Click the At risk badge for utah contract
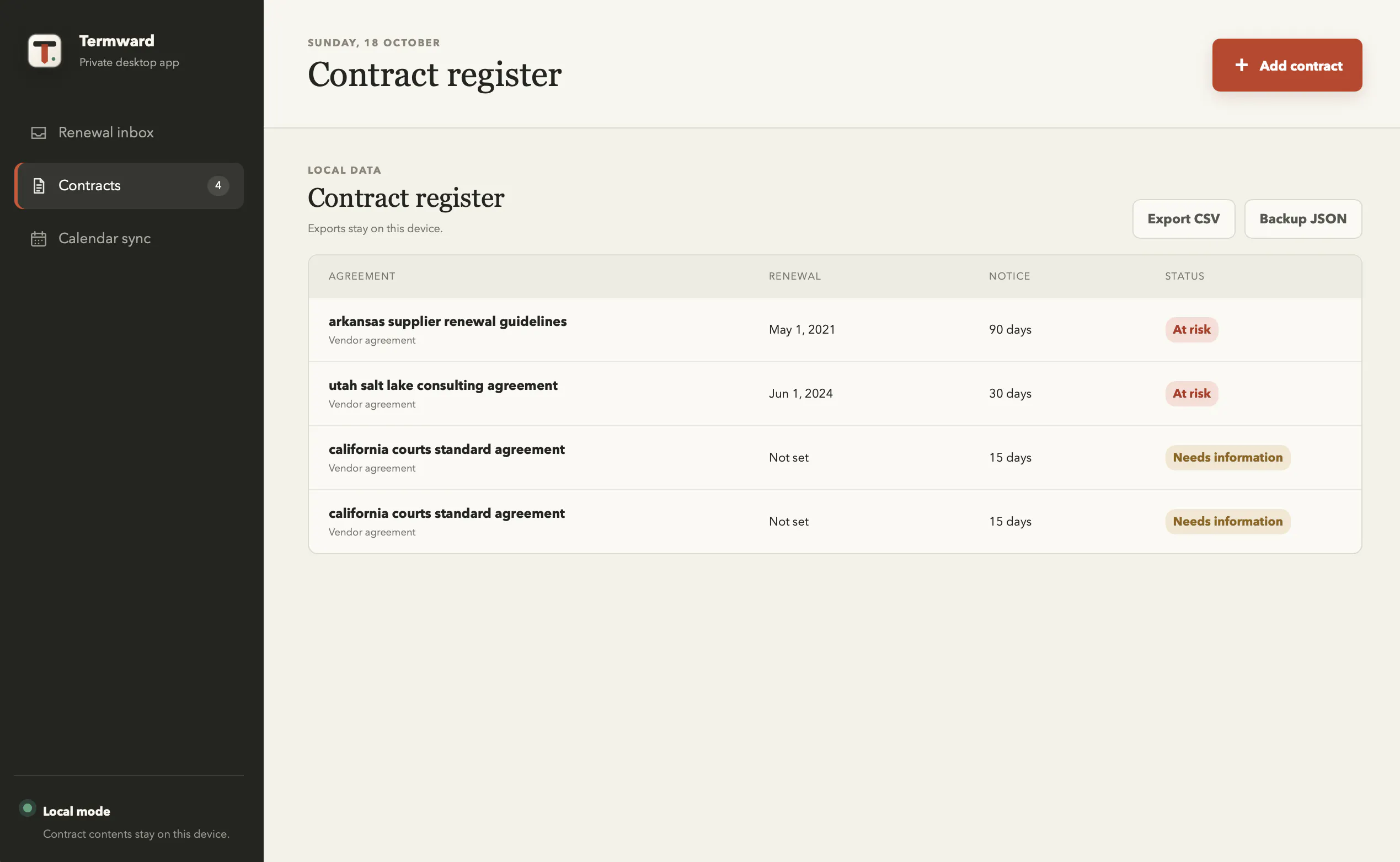Screen dimensions: 1400x862 pyautogui.click(x=1191, y=394)
